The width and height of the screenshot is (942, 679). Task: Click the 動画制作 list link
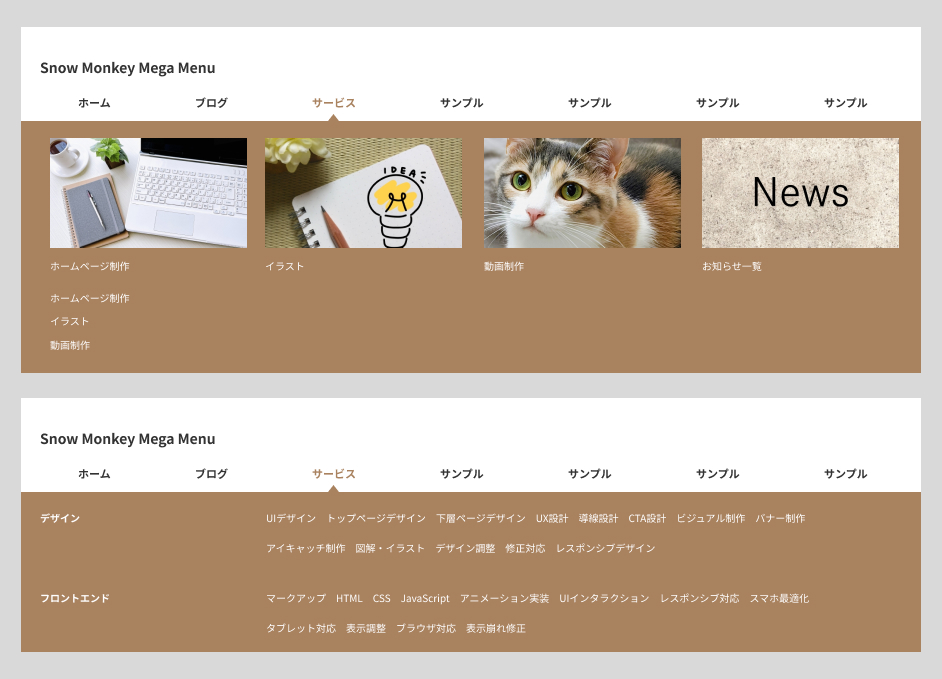(x=70, y=344)
